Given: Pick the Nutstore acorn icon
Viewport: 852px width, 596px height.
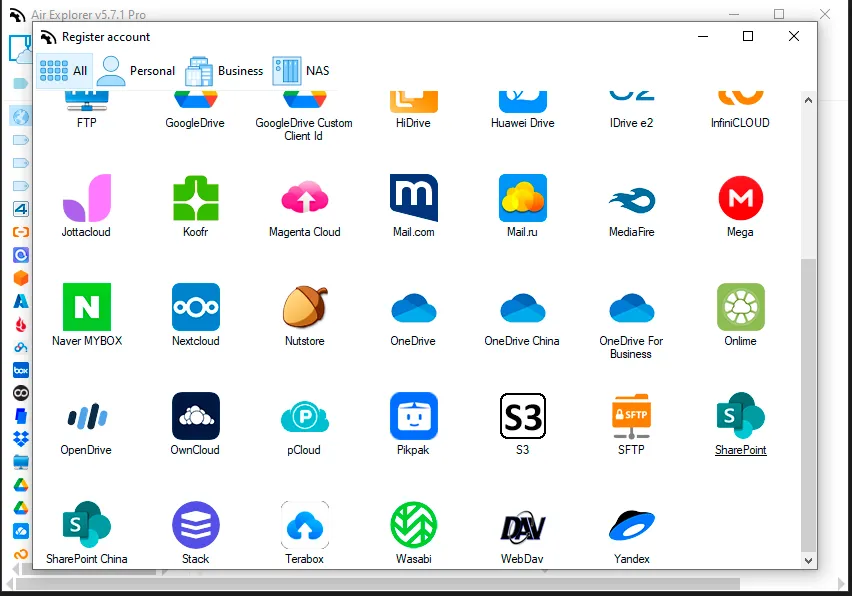Looking at the screenshot, I should (x=305, y=307).
